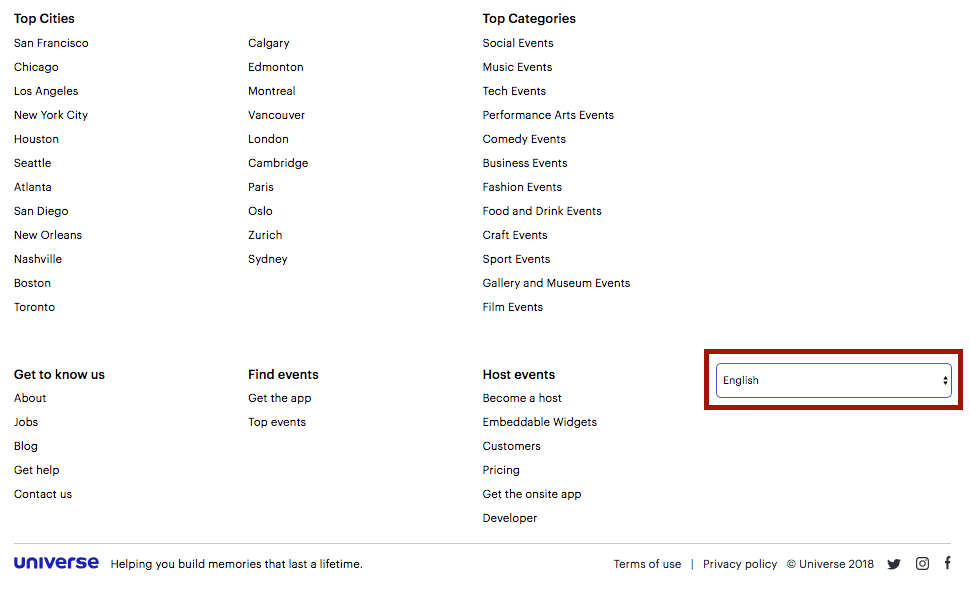This screenshot has height=599, width=970.
Task: Go to Oslo events
Action: click(260, 211)
